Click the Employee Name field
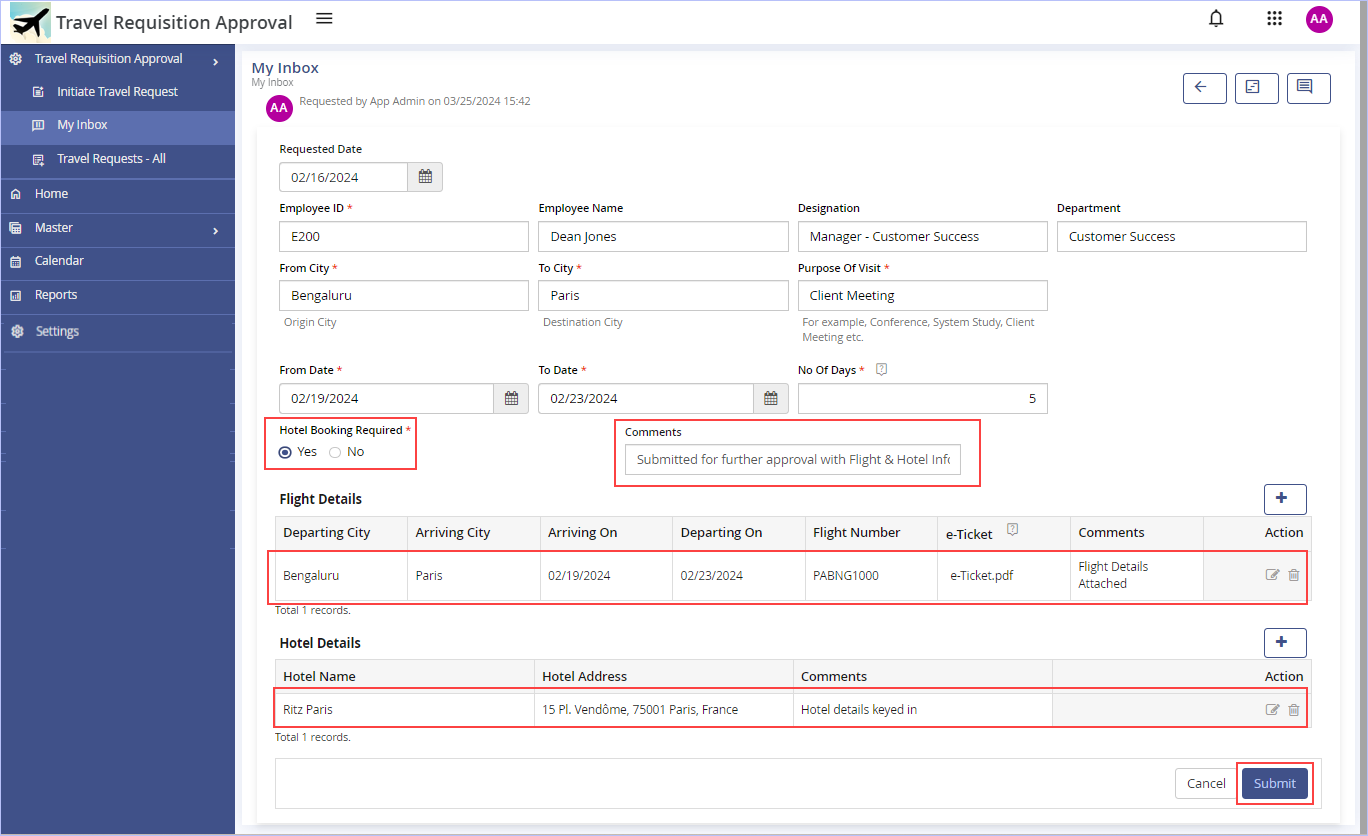 tap(663, 237)
